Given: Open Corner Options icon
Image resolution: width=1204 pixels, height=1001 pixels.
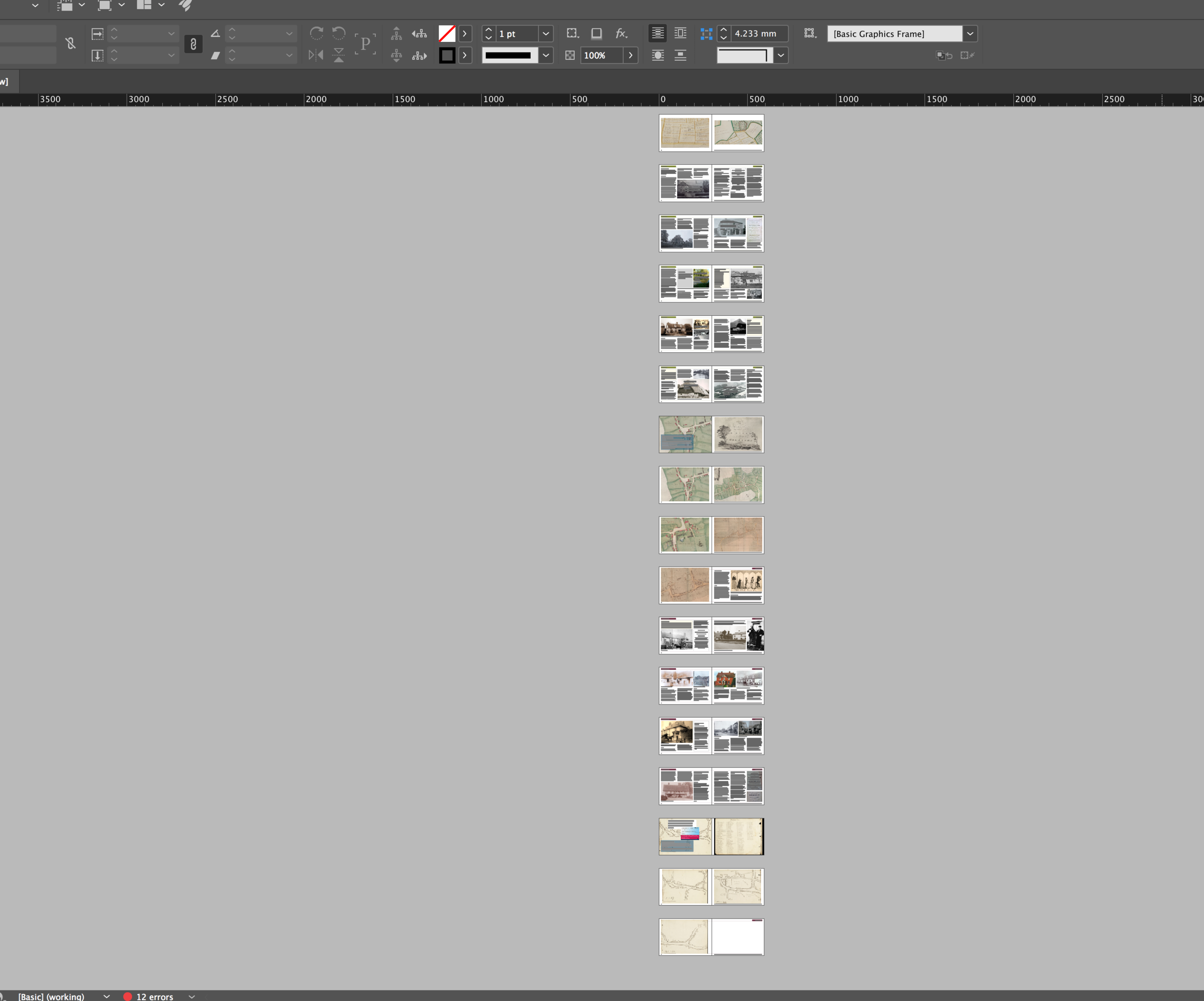Looking at the screenshot, I should tap(572, 34).
